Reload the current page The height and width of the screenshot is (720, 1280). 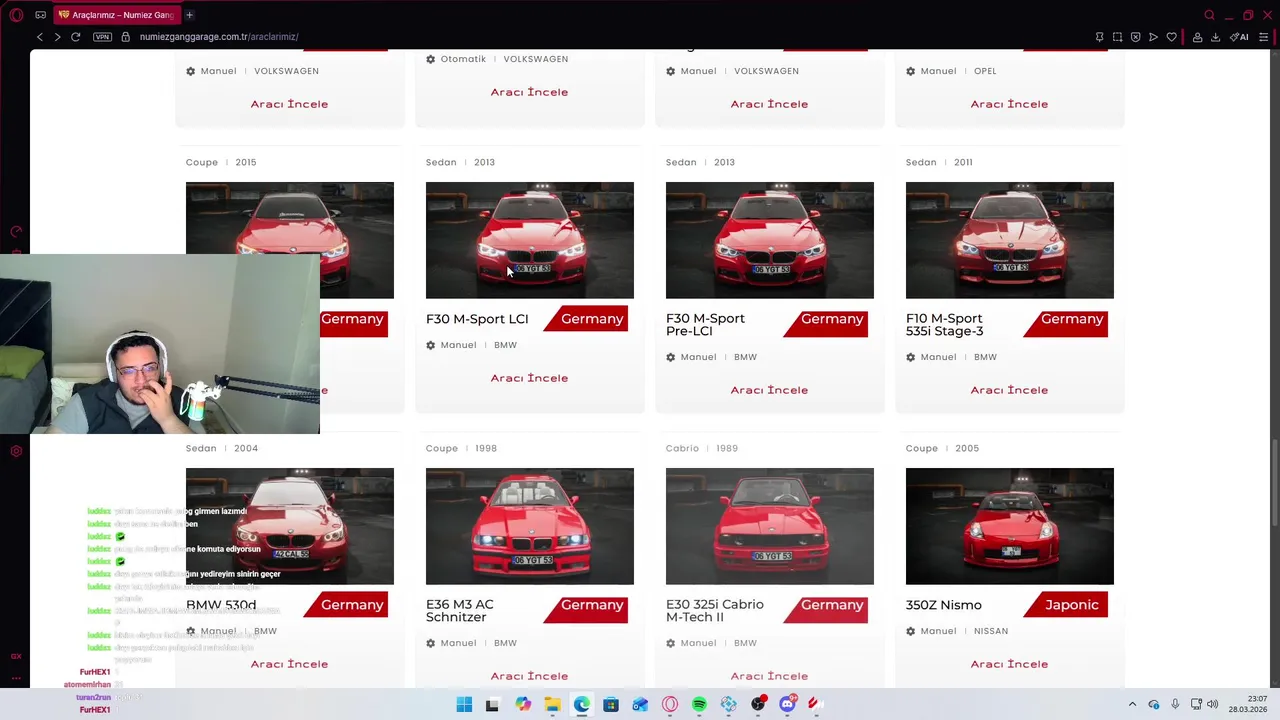click(x=75, y=37)
